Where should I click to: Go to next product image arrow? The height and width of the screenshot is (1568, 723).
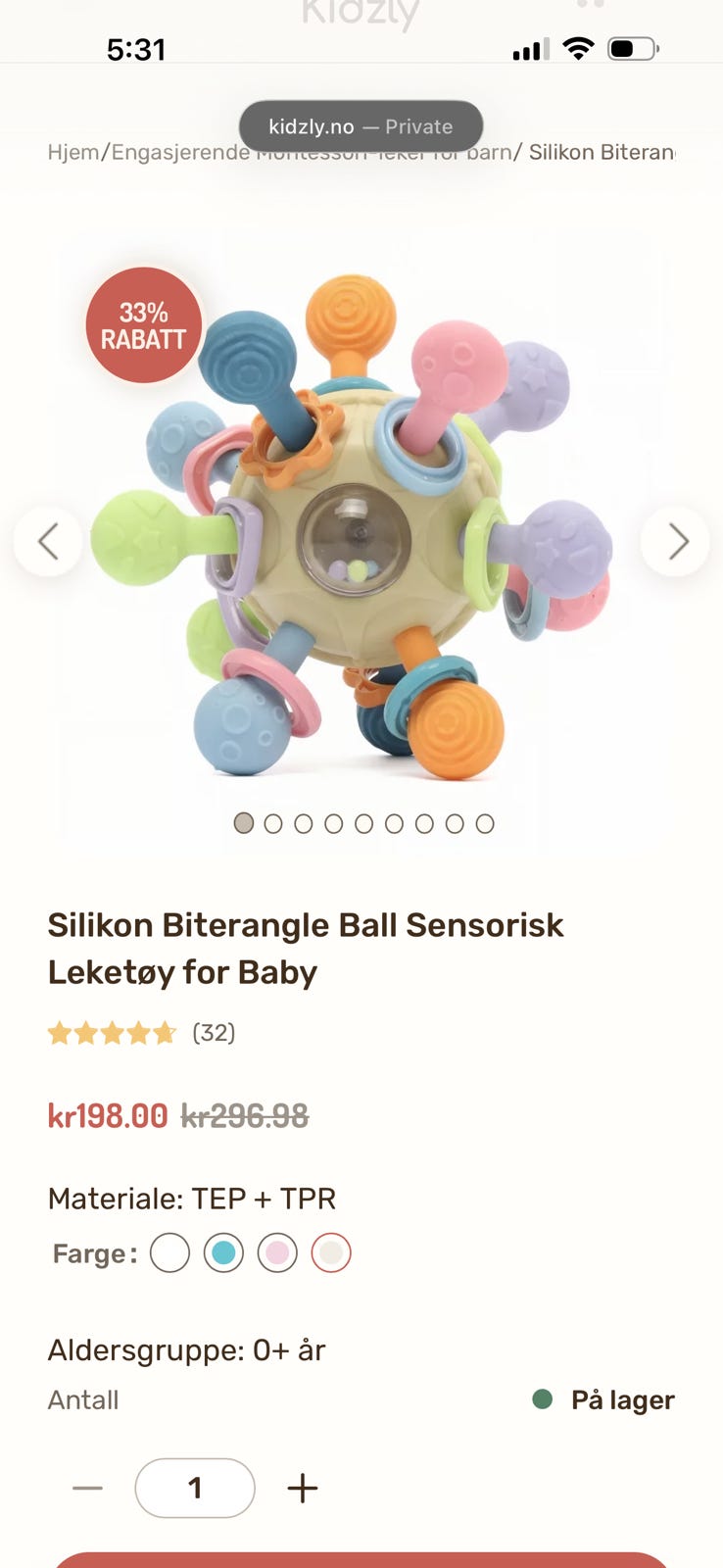(675, 541)
